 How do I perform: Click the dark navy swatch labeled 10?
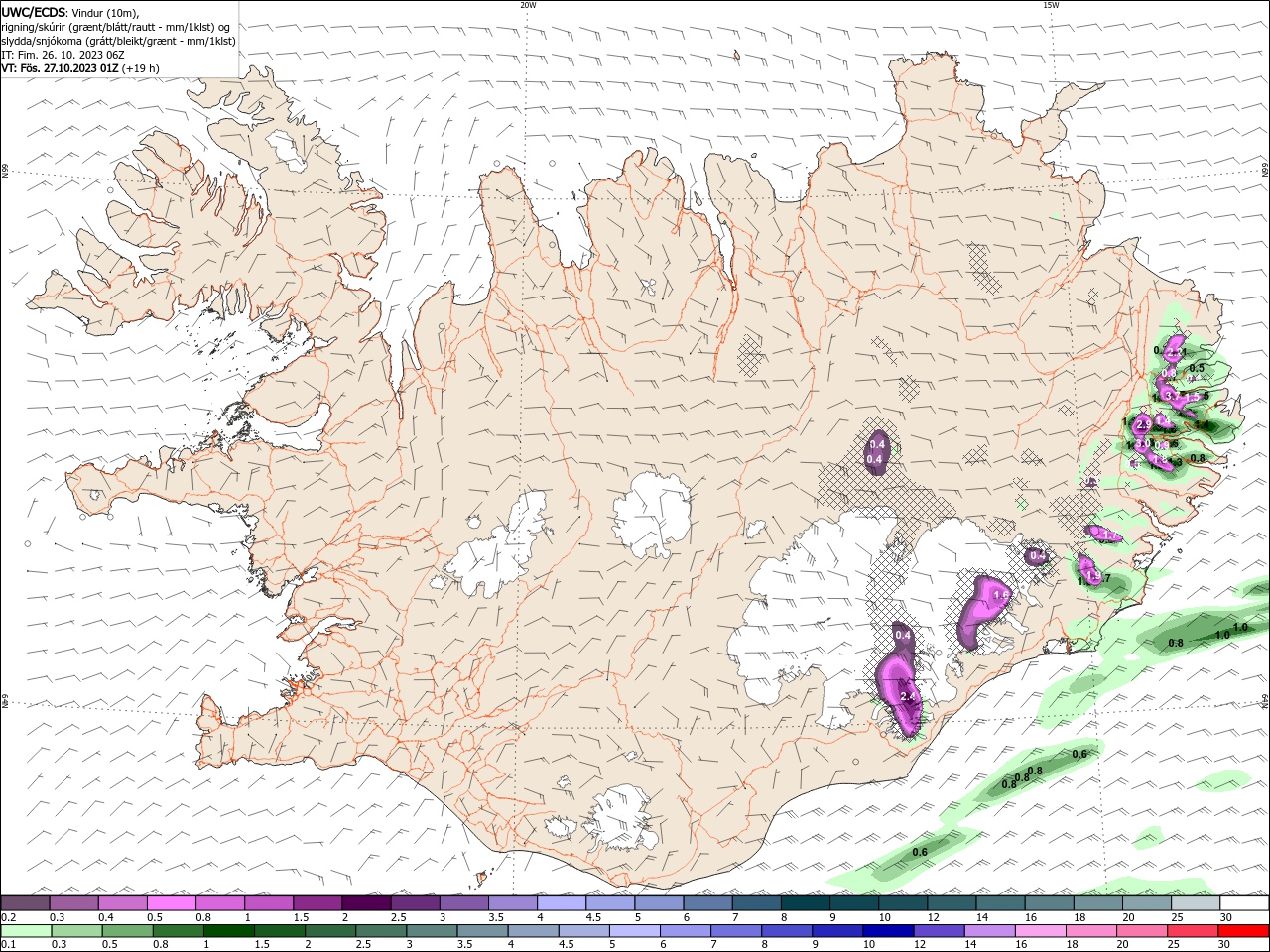(x=887, y=931)
